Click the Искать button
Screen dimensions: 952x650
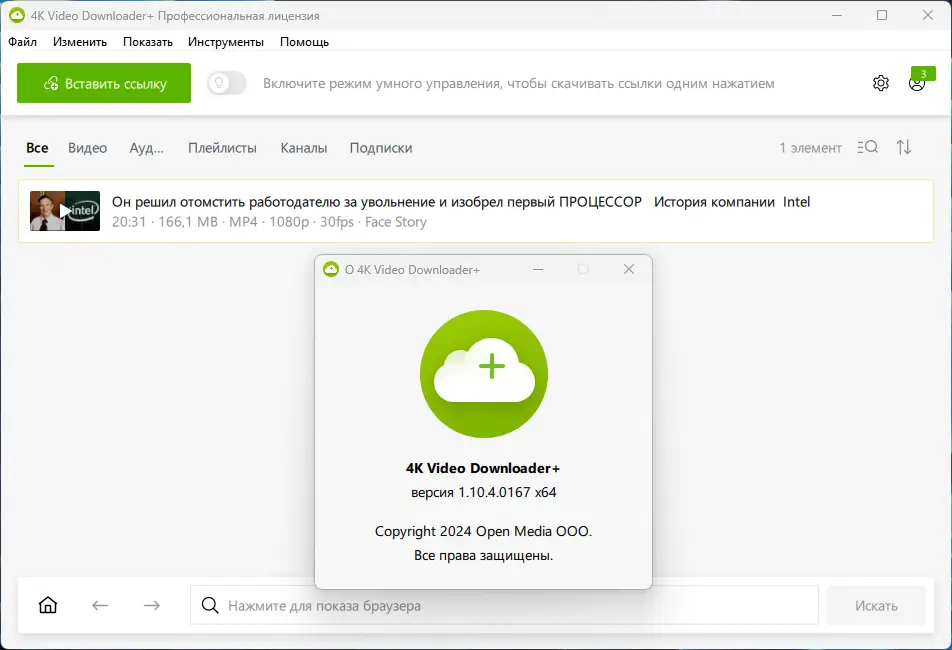click(x=876, y=605)
